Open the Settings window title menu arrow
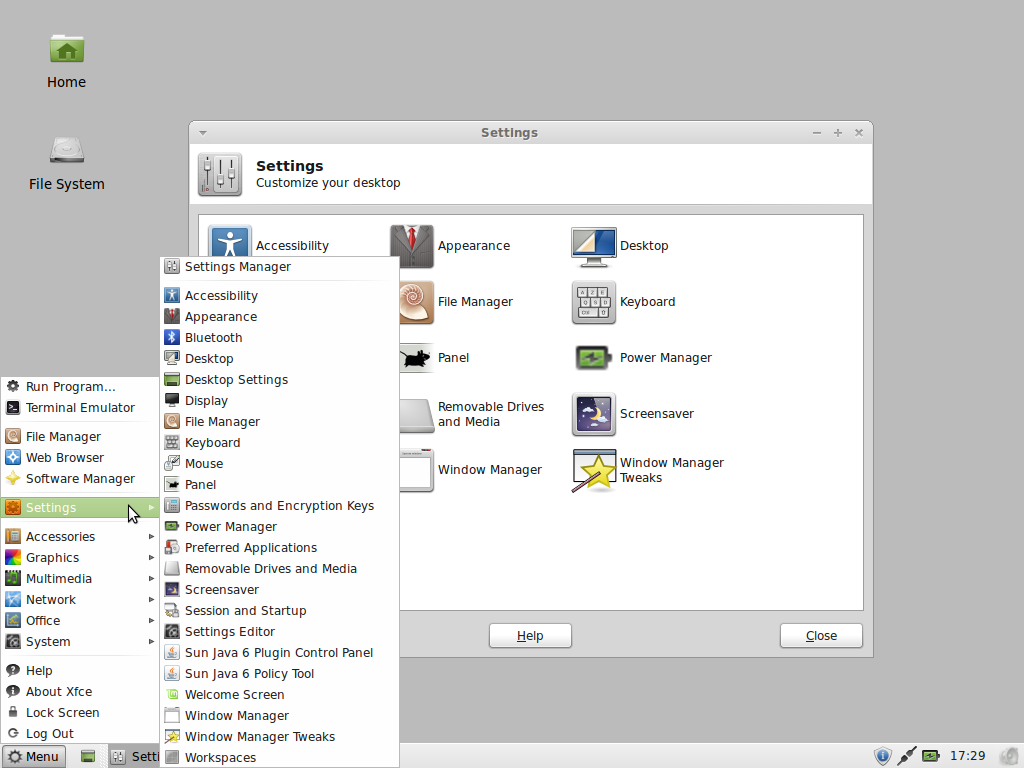Screen dimensions: 1024x768 [203, 133]
